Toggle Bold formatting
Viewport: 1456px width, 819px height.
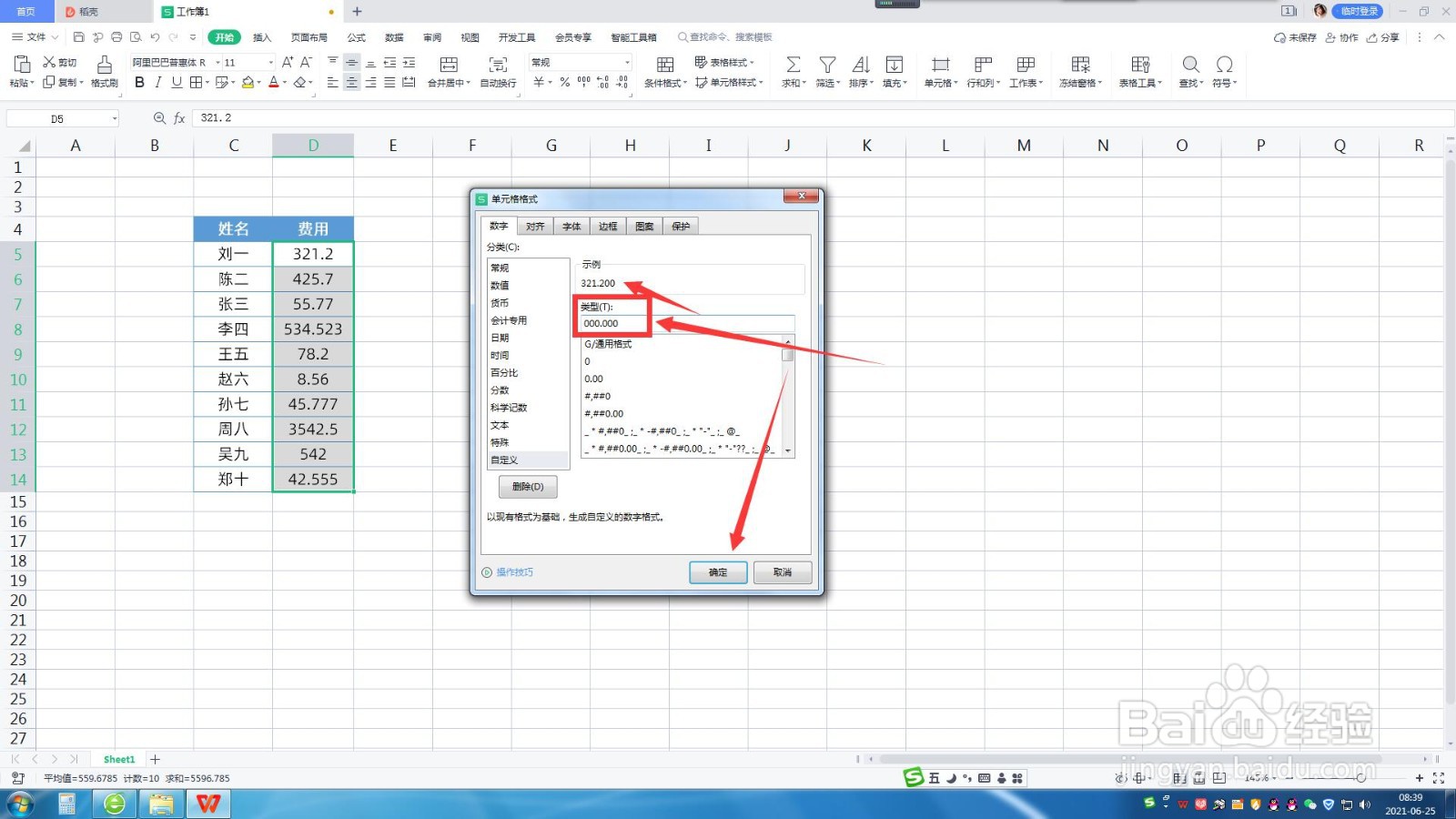139,83
